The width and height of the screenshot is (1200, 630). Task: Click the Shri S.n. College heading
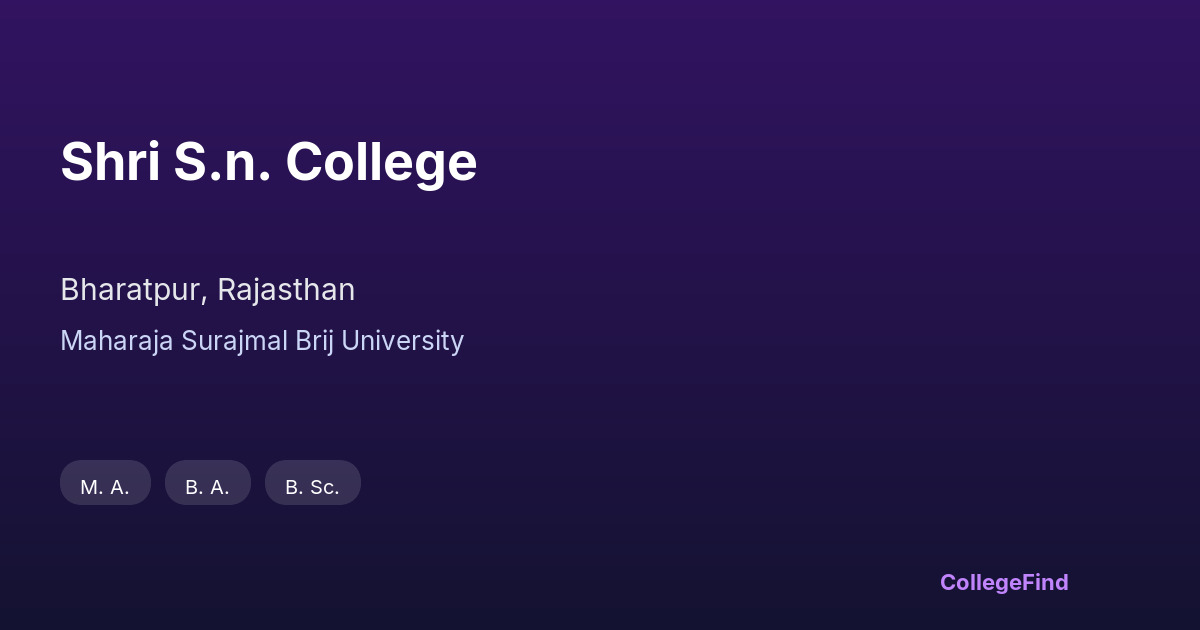tap(268, 162)
